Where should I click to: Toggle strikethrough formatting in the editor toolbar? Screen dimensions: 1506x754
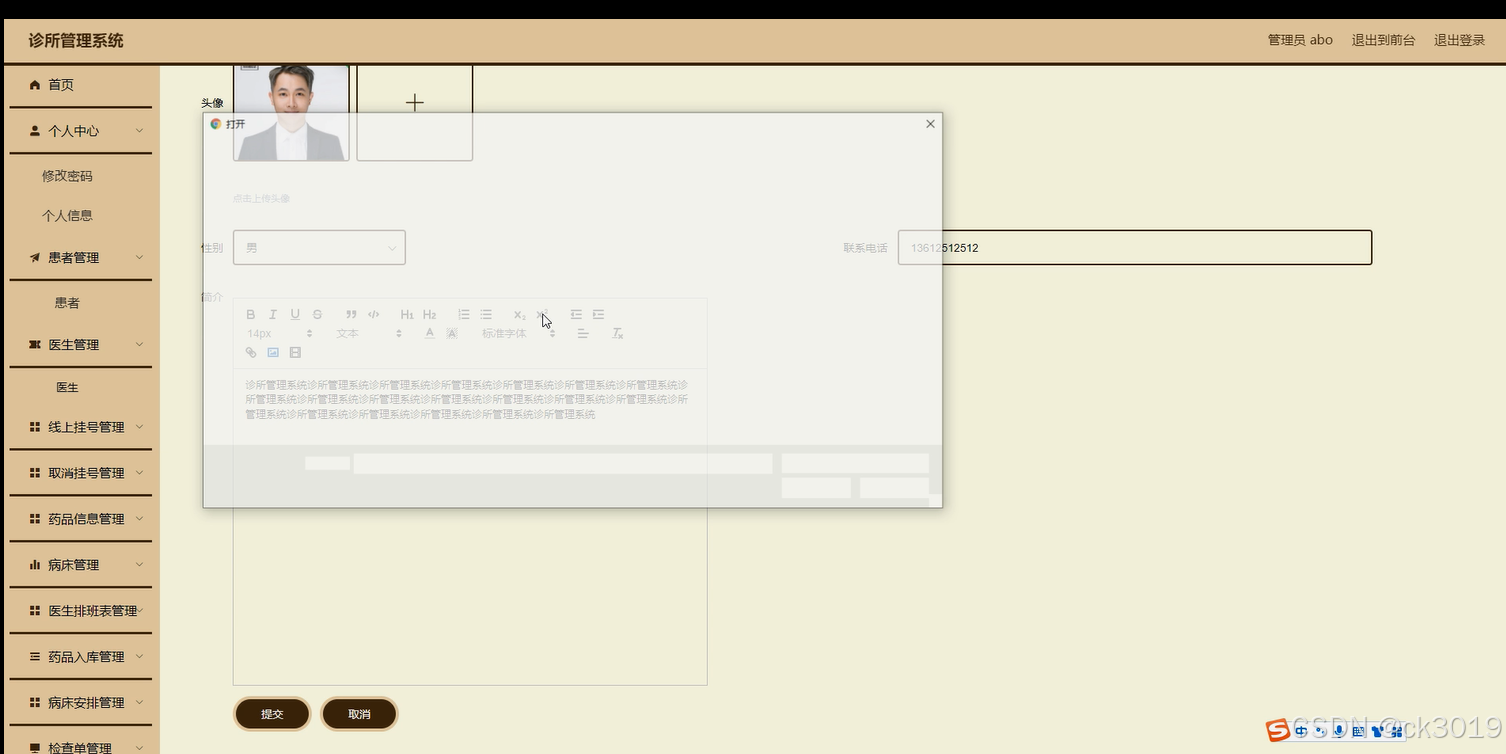pyautogui.click(x=317, y=314)
